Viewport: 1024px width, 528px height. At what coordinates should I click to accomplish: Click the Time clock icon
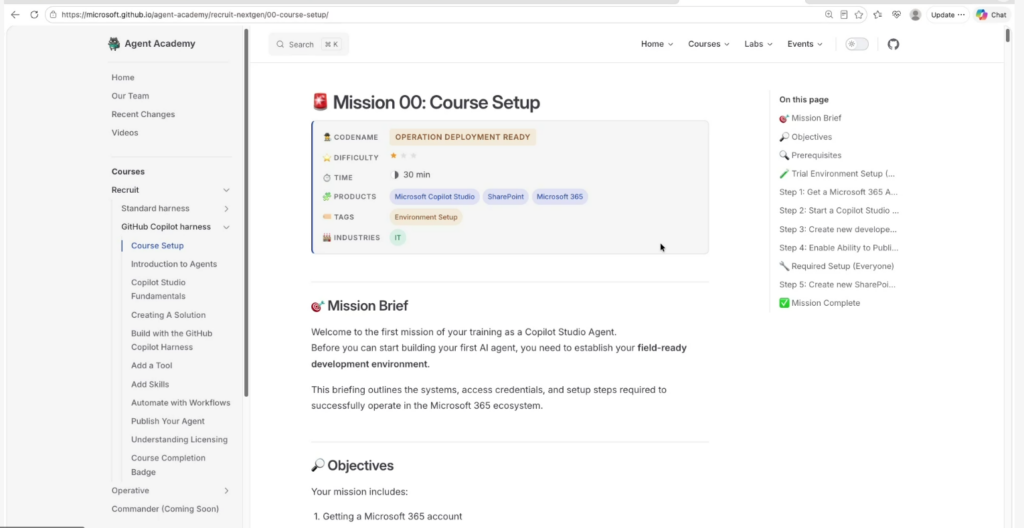(x=327, y=177)
